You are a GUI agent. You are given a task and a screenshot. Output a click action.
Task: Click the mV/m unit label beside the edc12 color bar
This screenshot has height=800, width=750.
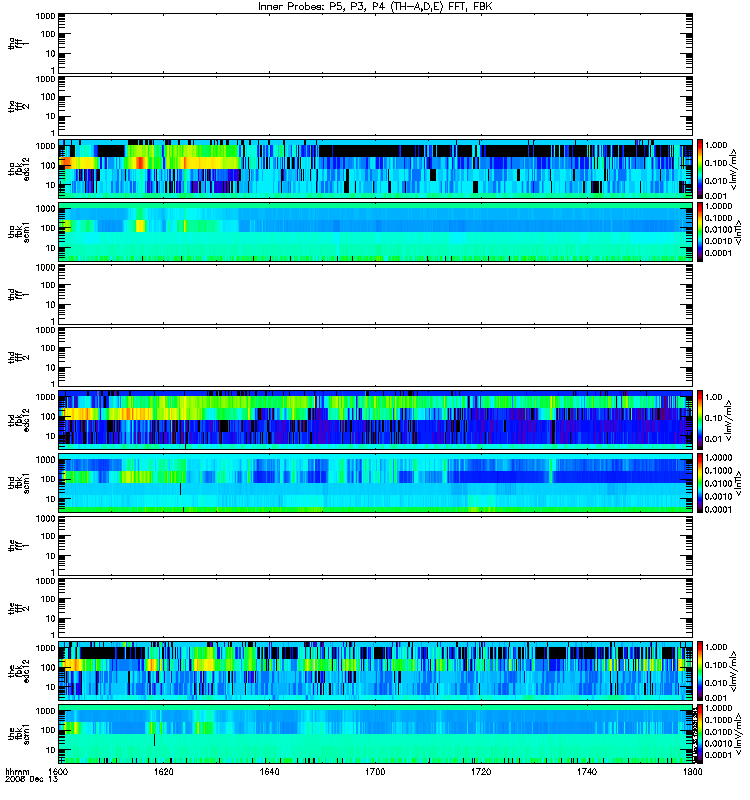pyautogui.click(x=734, y=671)
